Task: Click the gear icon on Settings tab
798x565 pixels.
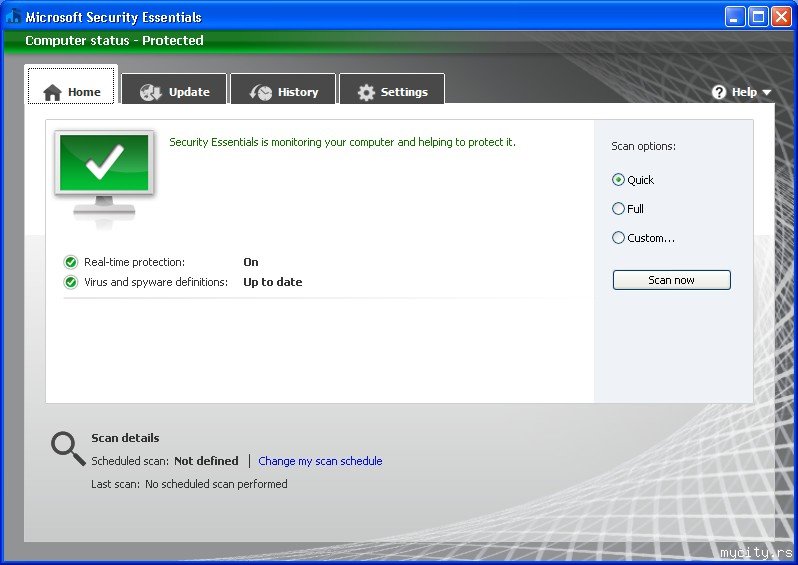Action: pyautogui.click(x=366, y=92)
